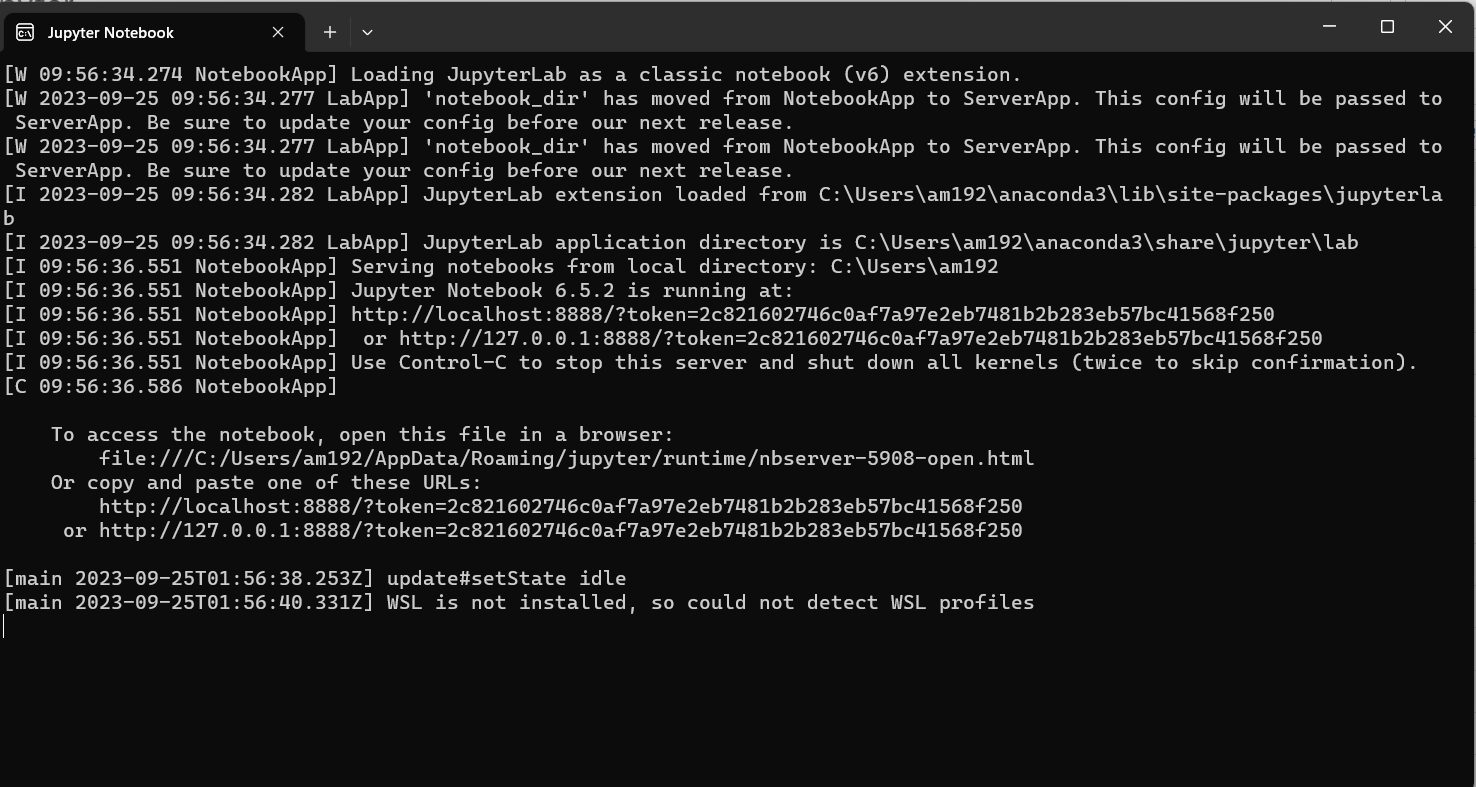
Task: Click the JupyterLab extension loaded log line
Action: tap(700, 194)
